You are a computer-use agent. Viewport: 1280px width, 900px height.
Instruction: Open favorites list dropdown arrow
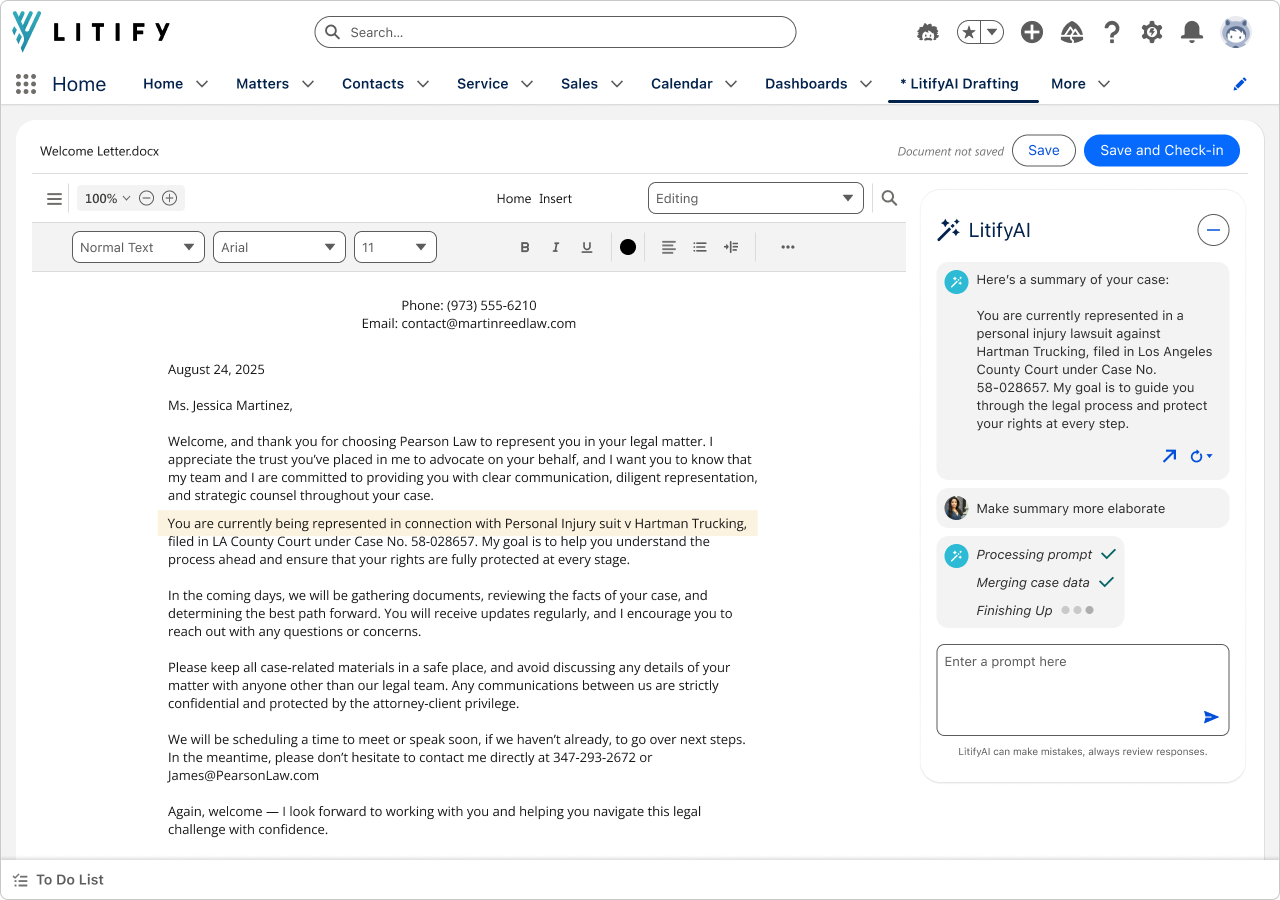pyautogui.click(x=992, y=32)
